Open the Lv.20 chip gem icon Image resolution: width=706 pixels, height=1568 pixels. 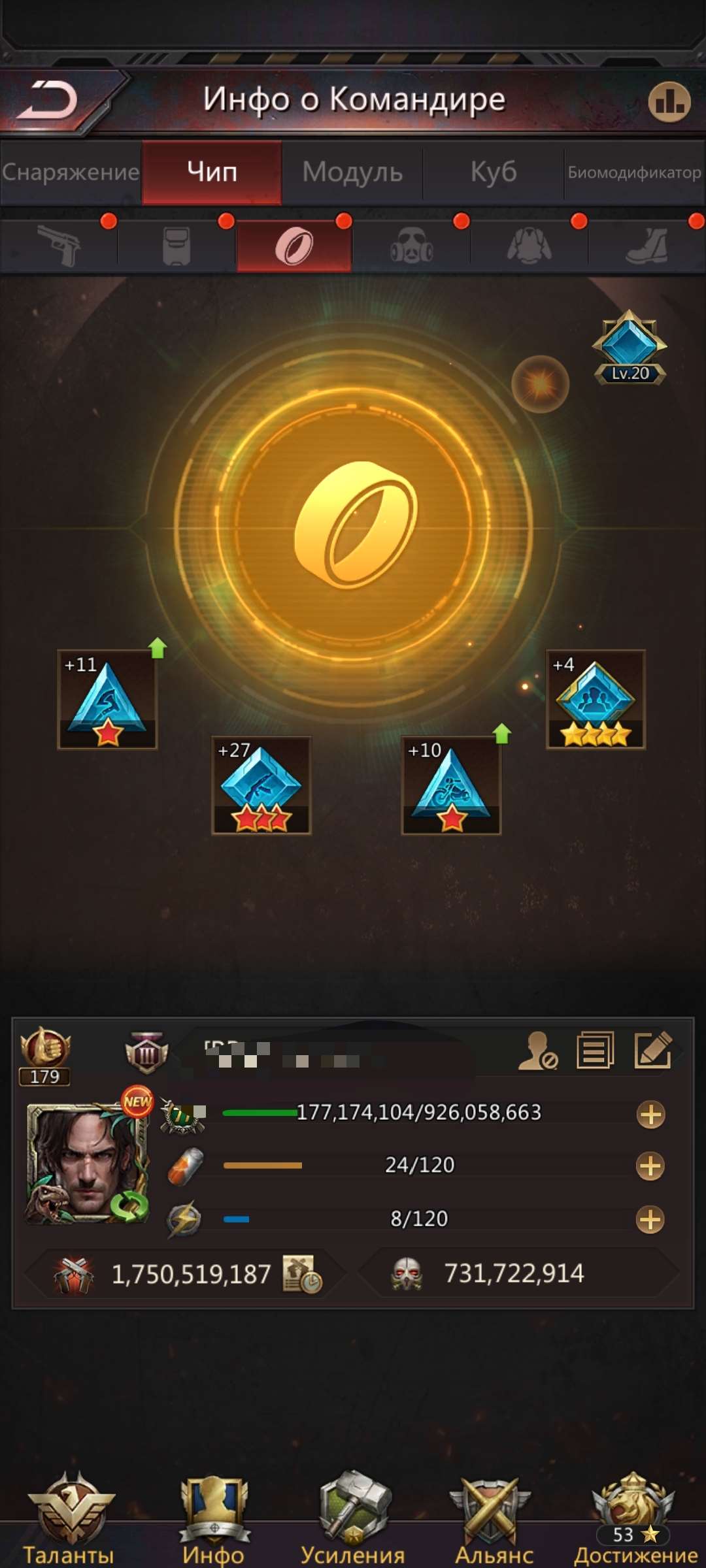click(x=630, y=348)
